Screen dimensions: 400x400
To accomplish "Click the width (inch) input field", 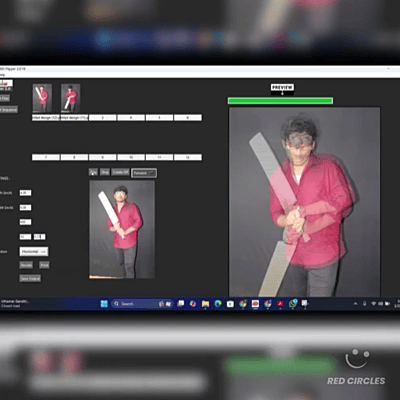I will click(x=25, y=193).
